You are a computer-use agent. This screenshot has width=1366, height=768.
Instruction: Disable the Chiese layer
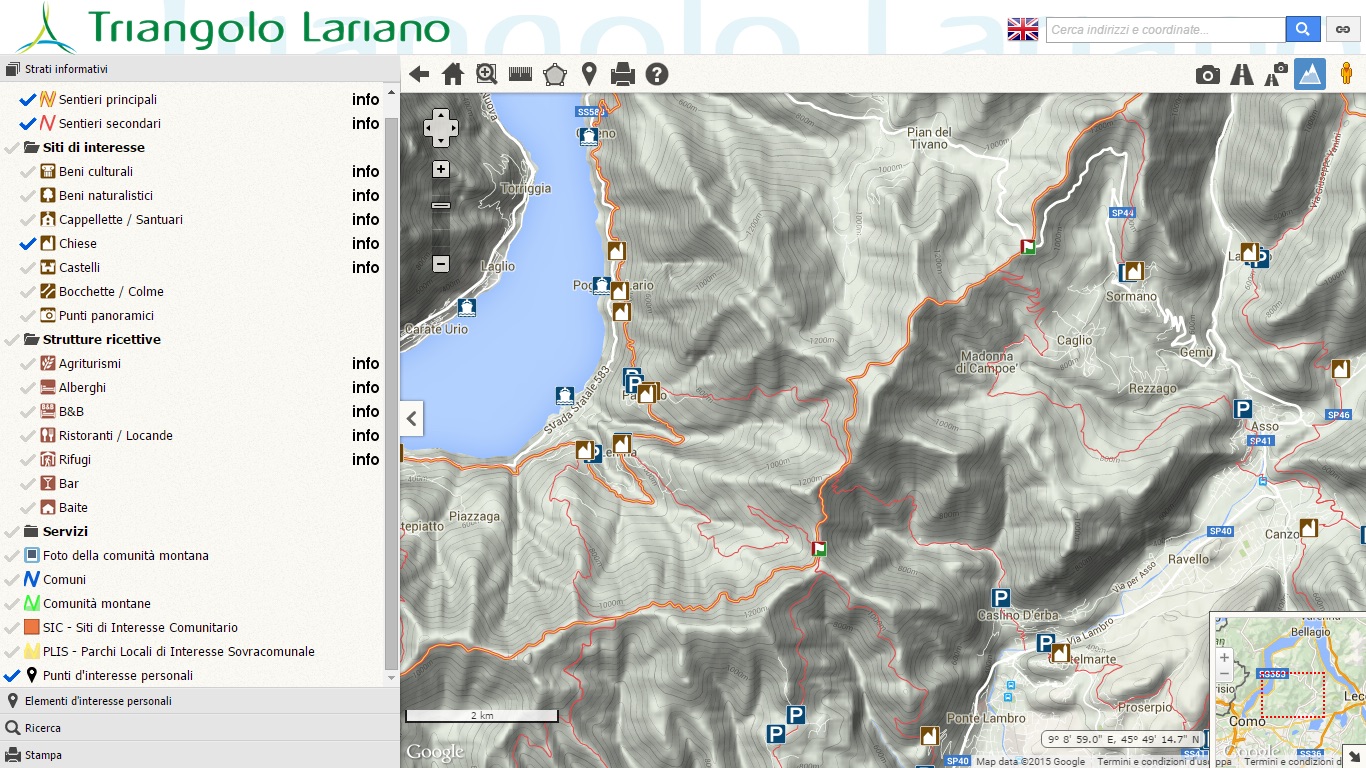point(28,243)
